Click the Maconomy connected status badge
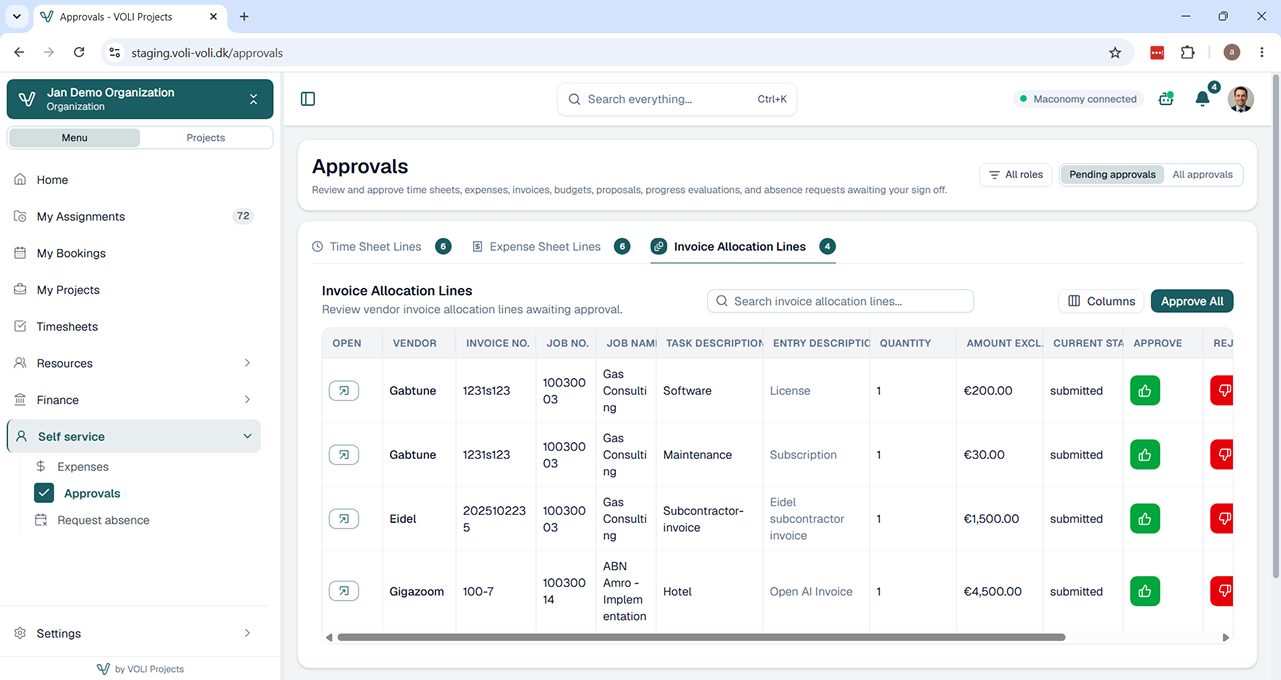The height and width of the screenshot is (680, 1281). coord(1078,99)
